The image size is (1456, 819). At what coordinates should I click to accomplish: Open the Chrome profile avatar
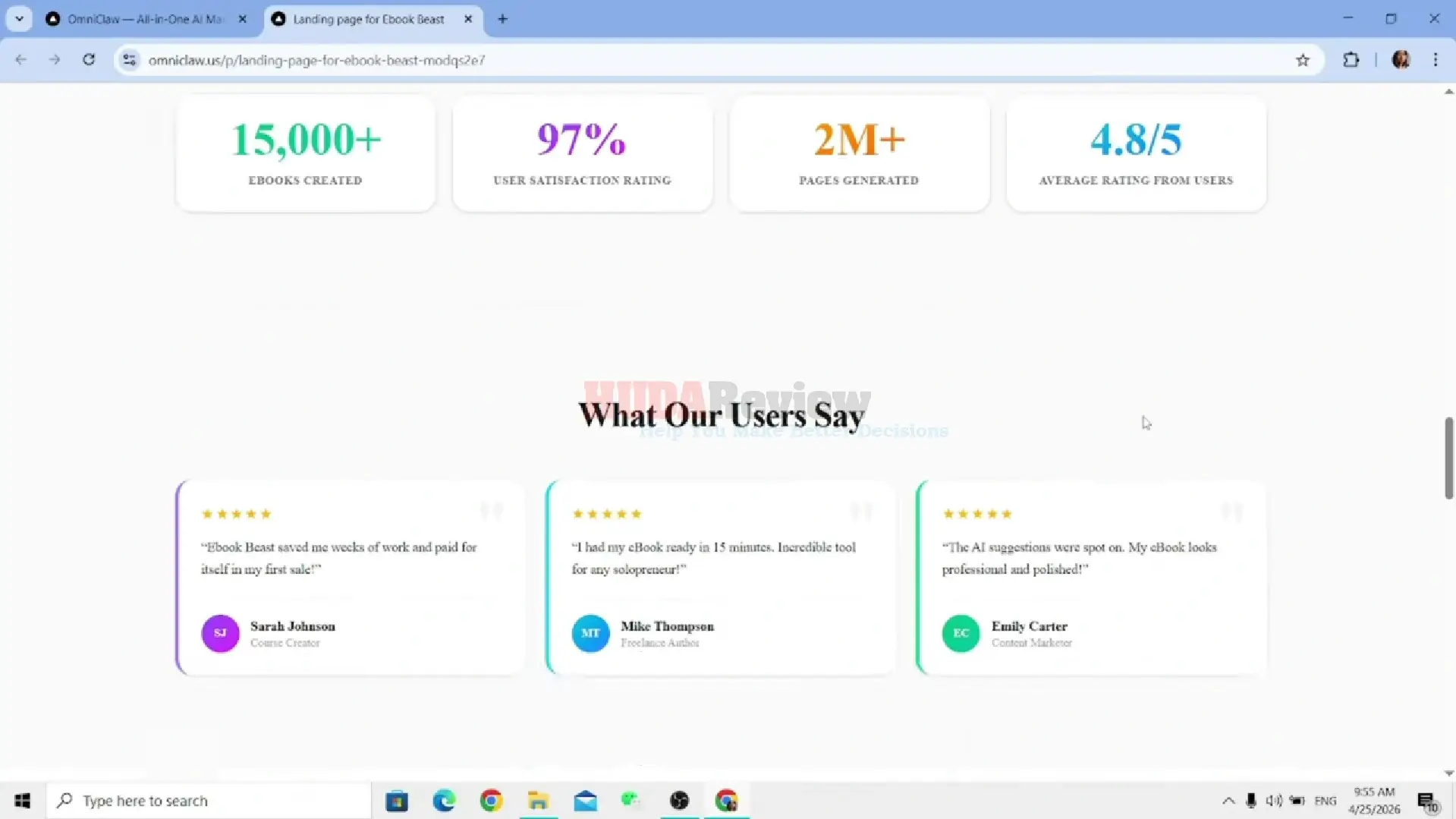(1401, 60)
